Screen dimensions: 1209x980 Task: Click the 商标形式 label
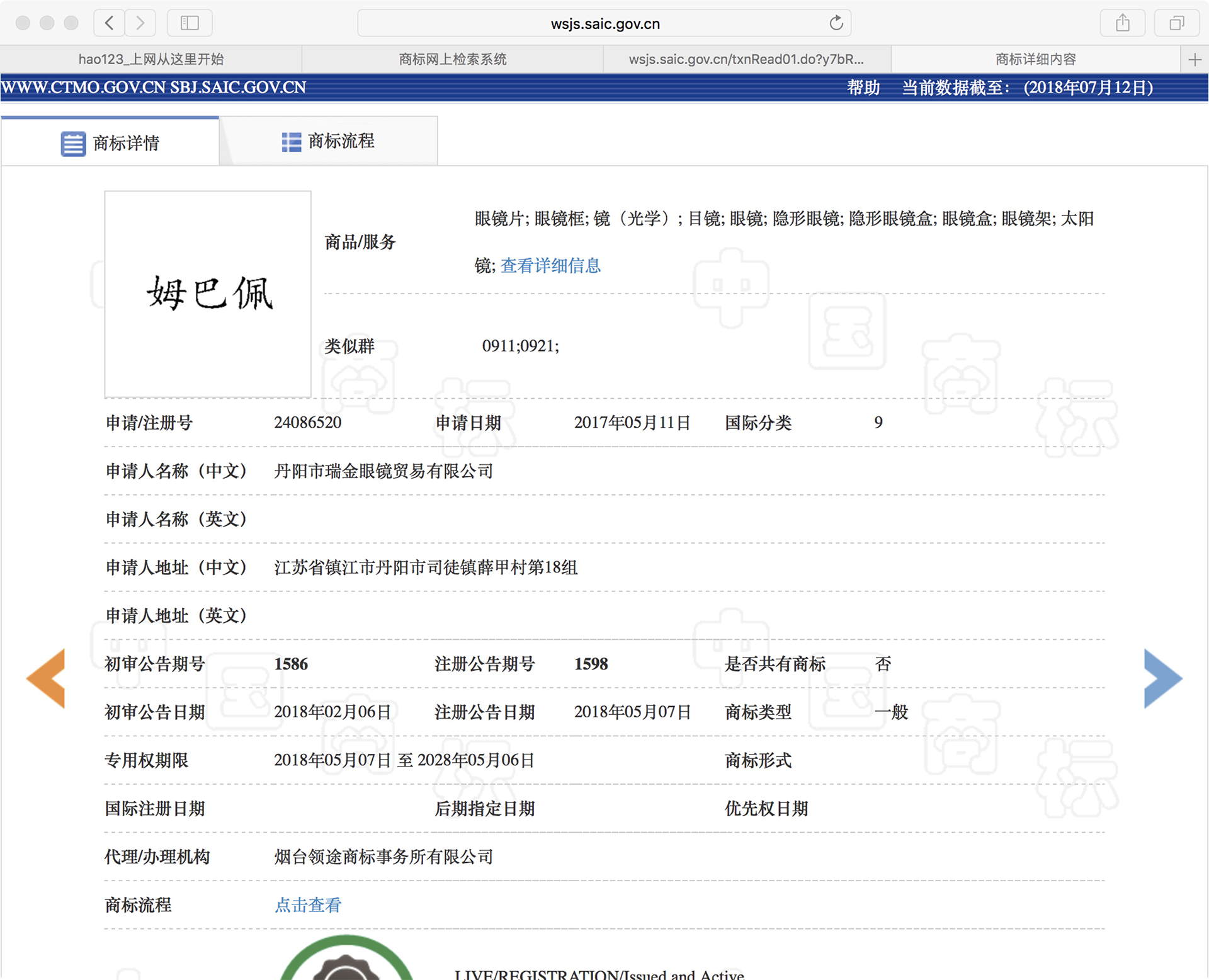click(x=758, y=760)
